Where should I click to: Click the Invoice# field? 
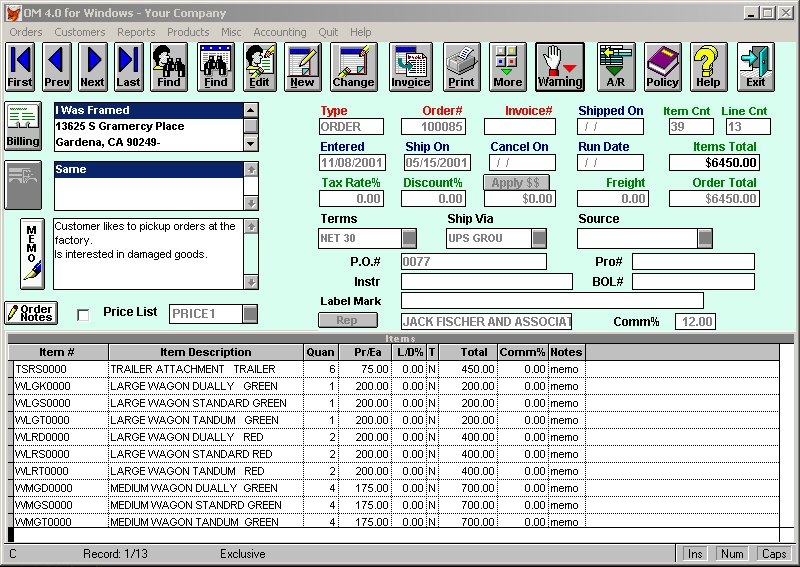pyautogui.click(x=519, y=127)
